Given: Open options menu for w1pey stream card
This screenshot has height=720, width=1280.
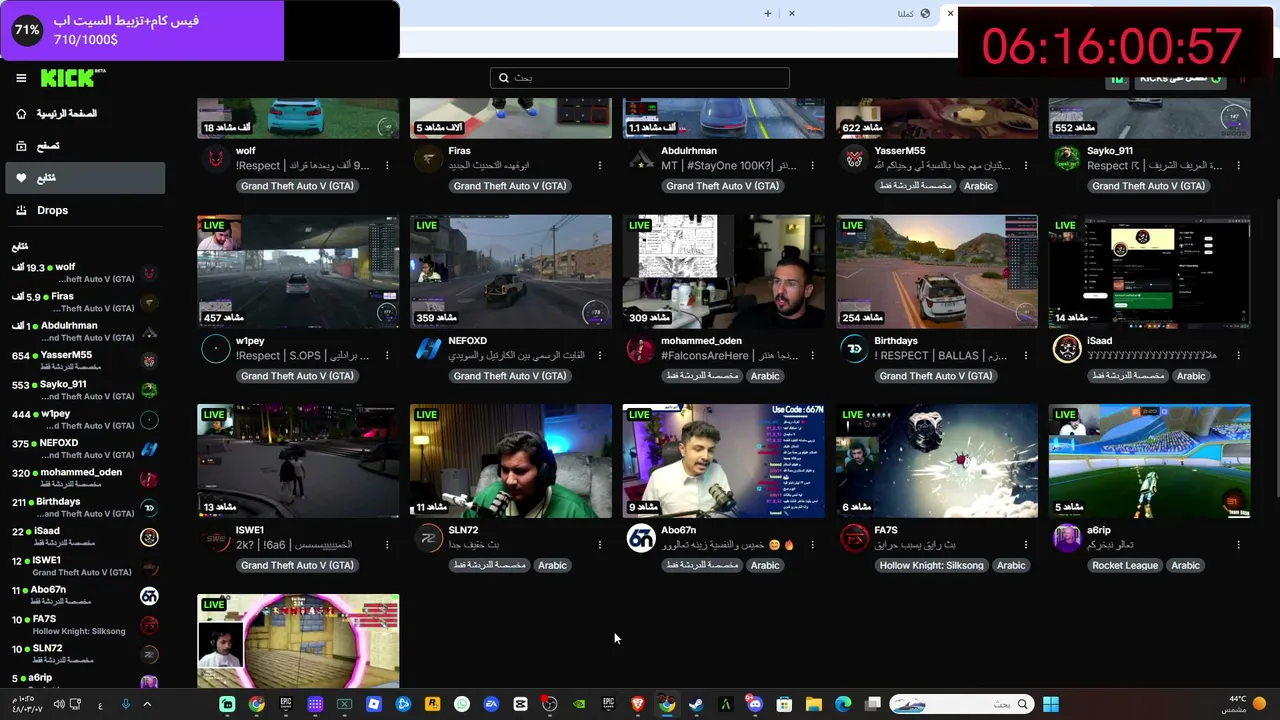Looking at the screenshot, I should pos(387,355).
